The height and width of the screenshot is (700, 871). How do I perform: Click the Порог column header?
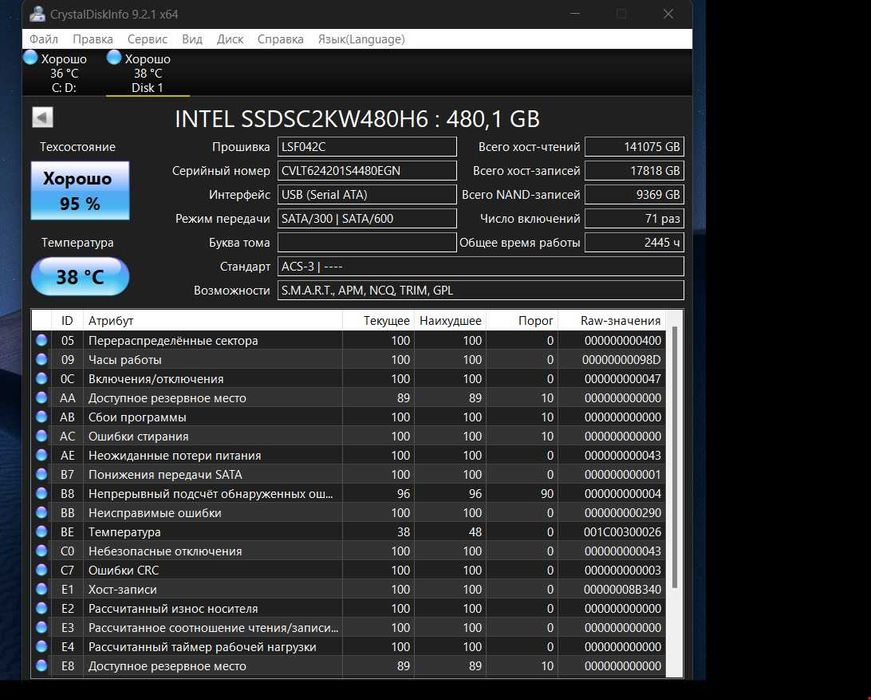click(x=522, y=321)
